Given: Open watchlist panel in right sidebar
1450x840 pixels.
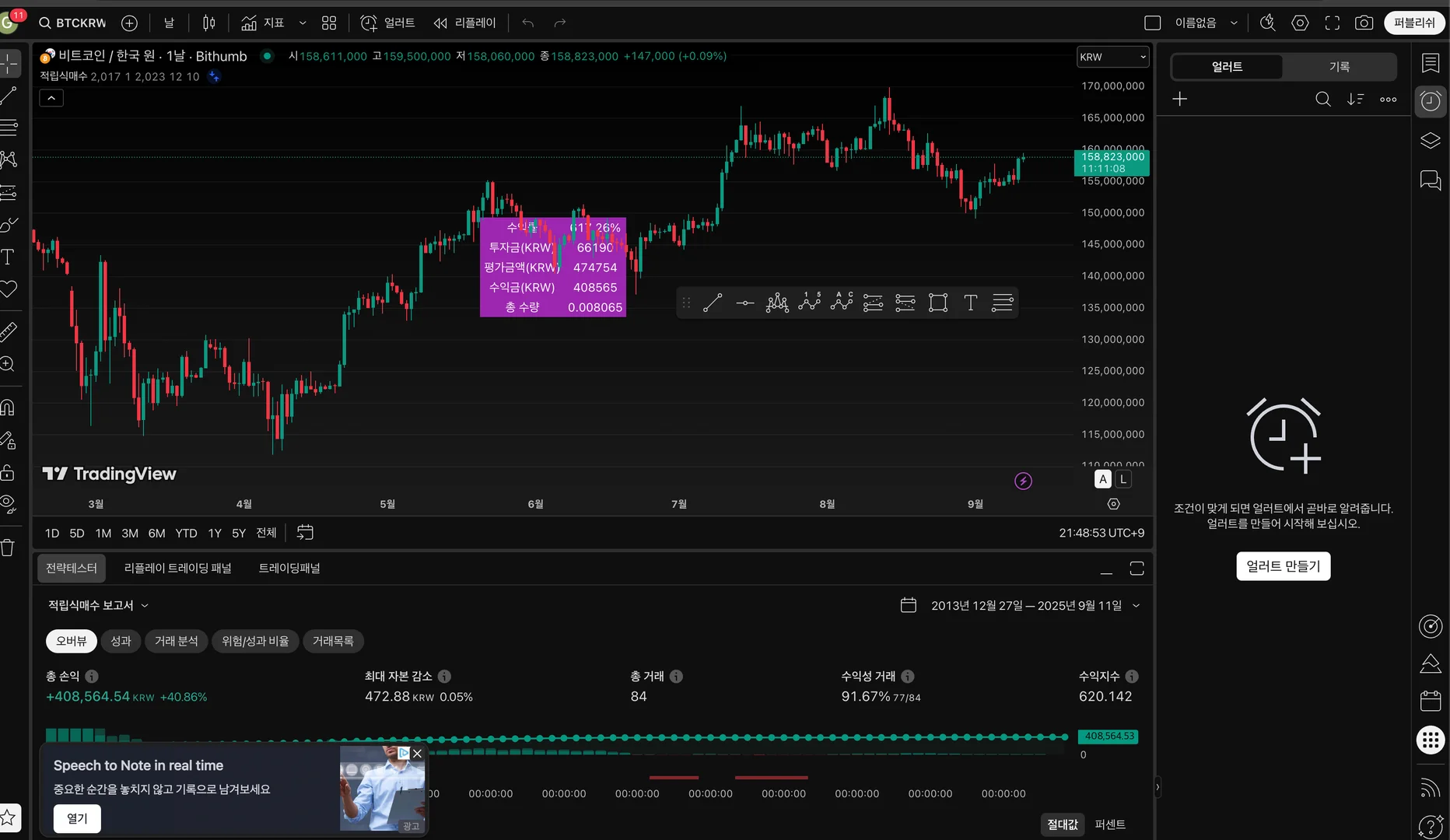Looking at the screenshot, I should (1431, 63).
